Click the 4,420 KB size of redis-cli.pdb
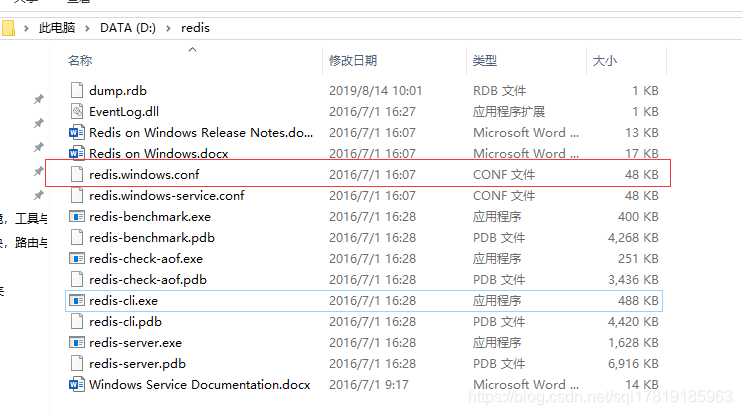 pos(633,322)
